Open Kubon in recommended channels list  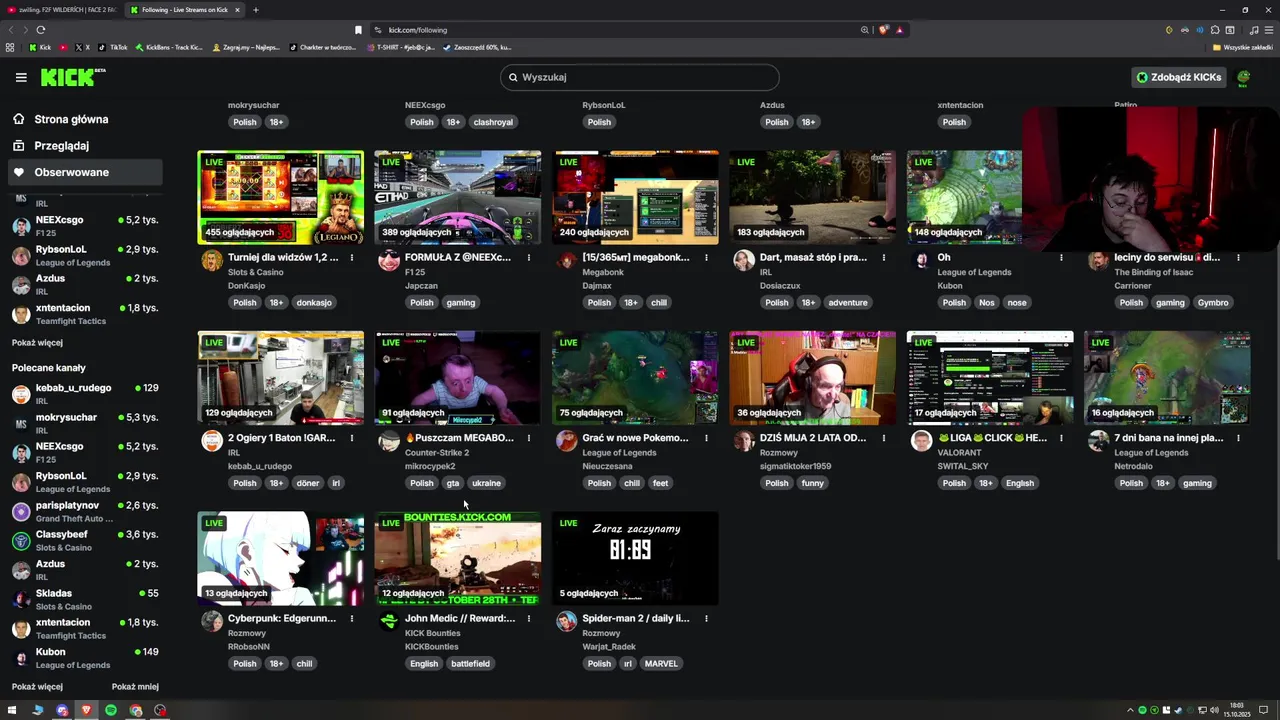click(85, 658)
